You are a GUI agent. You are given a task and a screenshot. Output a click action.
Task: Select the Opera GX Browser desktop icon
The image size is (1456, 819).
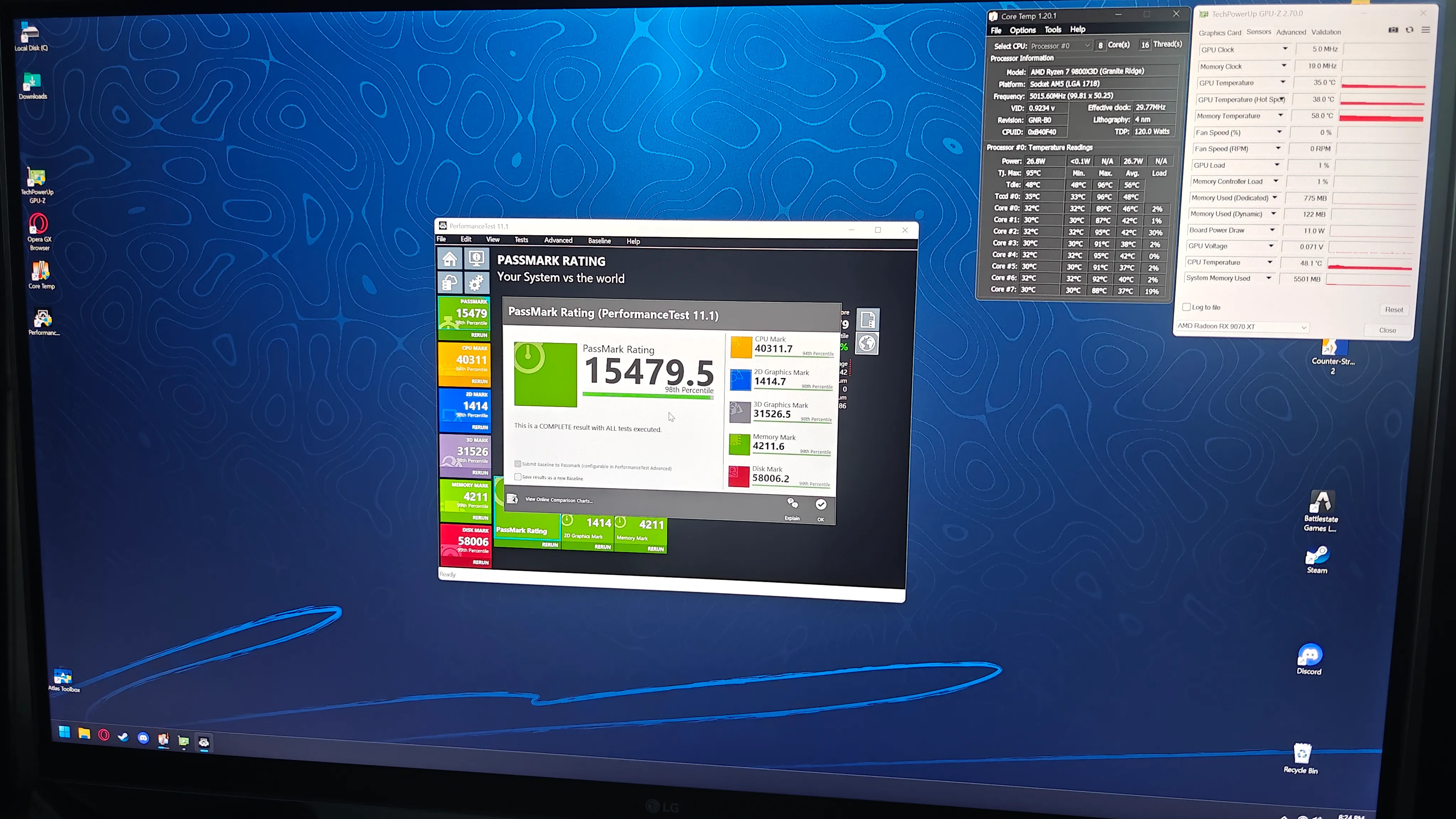pyautogui.click(x=39, y=232)
